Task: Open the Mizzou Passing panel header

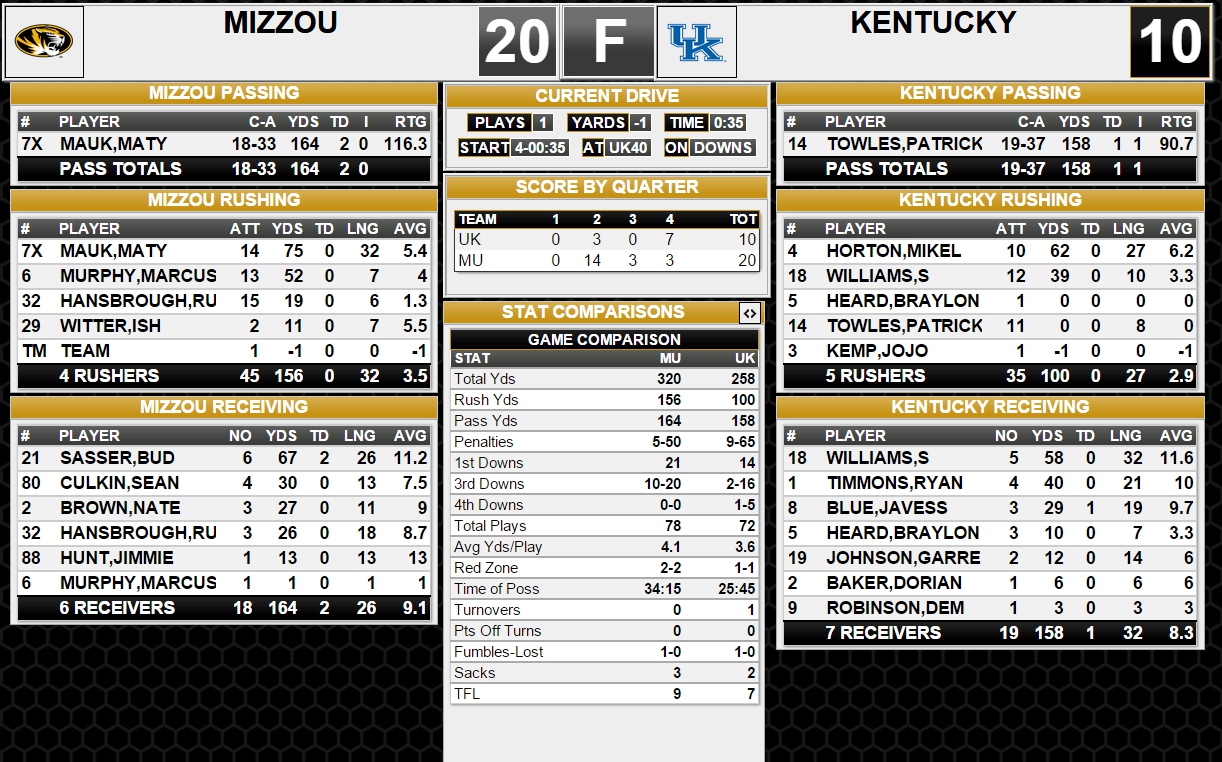Action: [224, 93]
